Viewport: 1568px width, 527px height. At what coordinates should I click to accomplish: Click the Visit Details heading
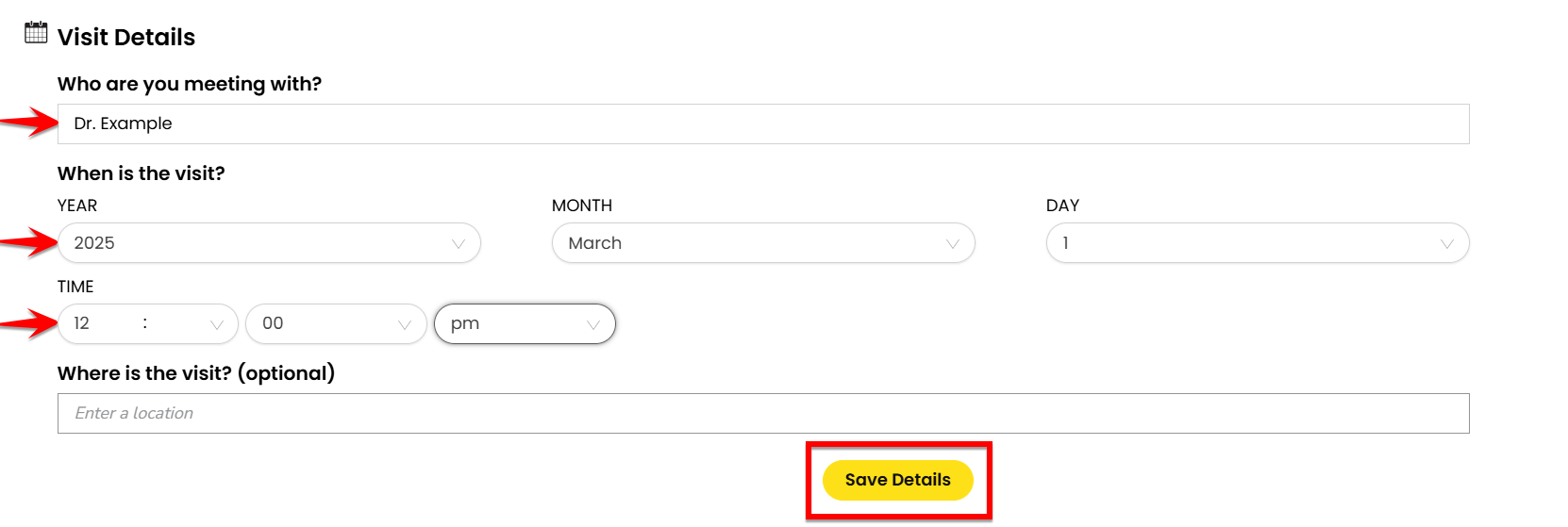coord(126,37)
